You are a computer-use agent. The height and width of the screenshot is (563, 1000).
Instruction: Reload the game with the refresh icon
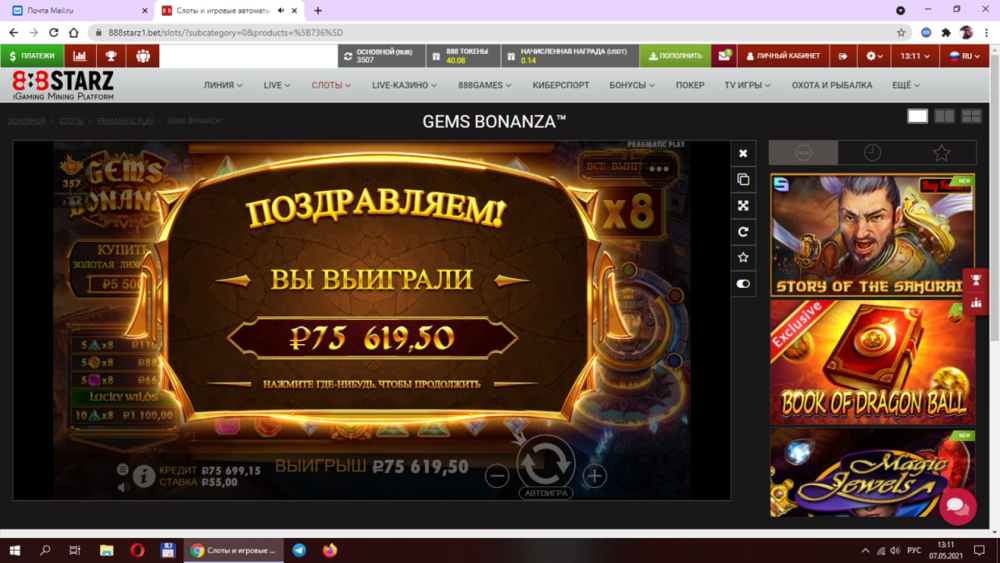pyautogui.click(x=743, y=231)
